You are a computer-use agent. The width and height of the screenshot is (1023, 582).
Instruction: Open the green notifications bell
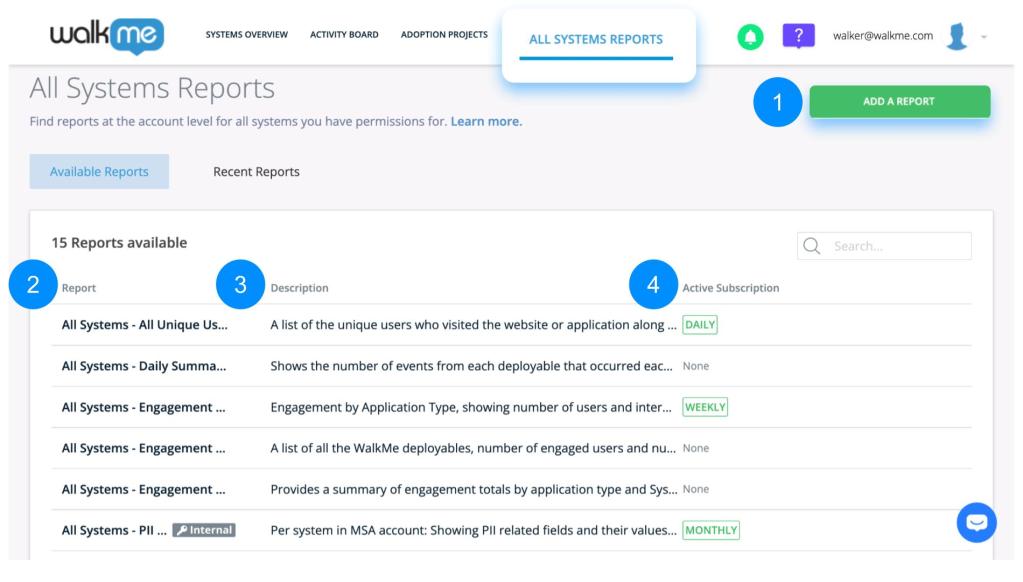click(x=750, y=36)
